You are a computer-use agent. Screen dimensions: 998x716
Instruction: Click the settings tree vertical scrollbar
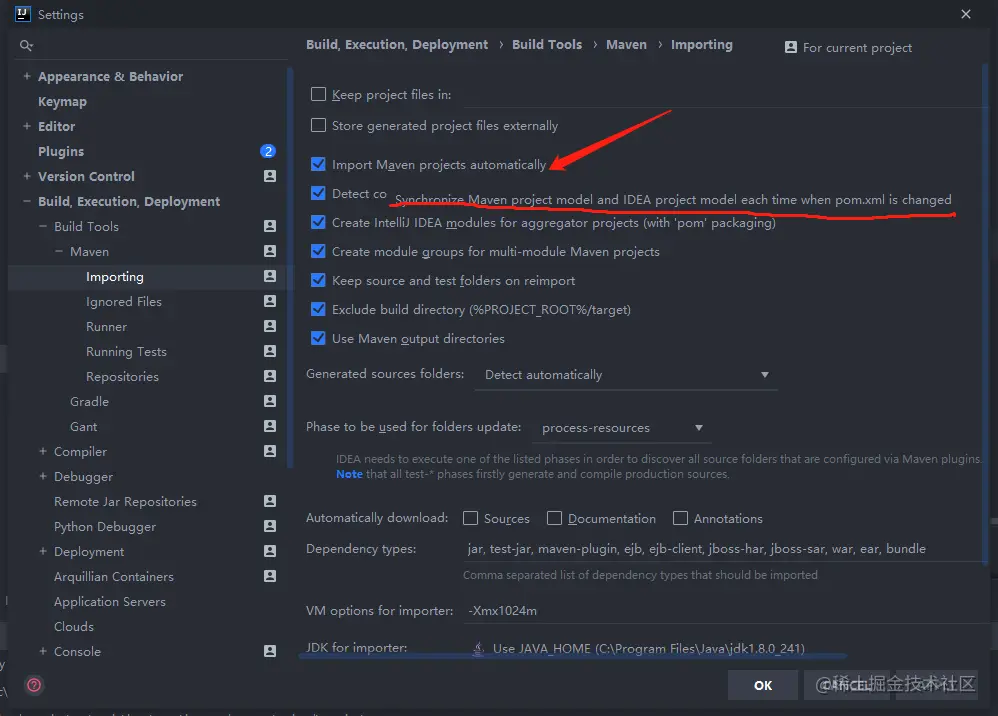pos(290,267)
